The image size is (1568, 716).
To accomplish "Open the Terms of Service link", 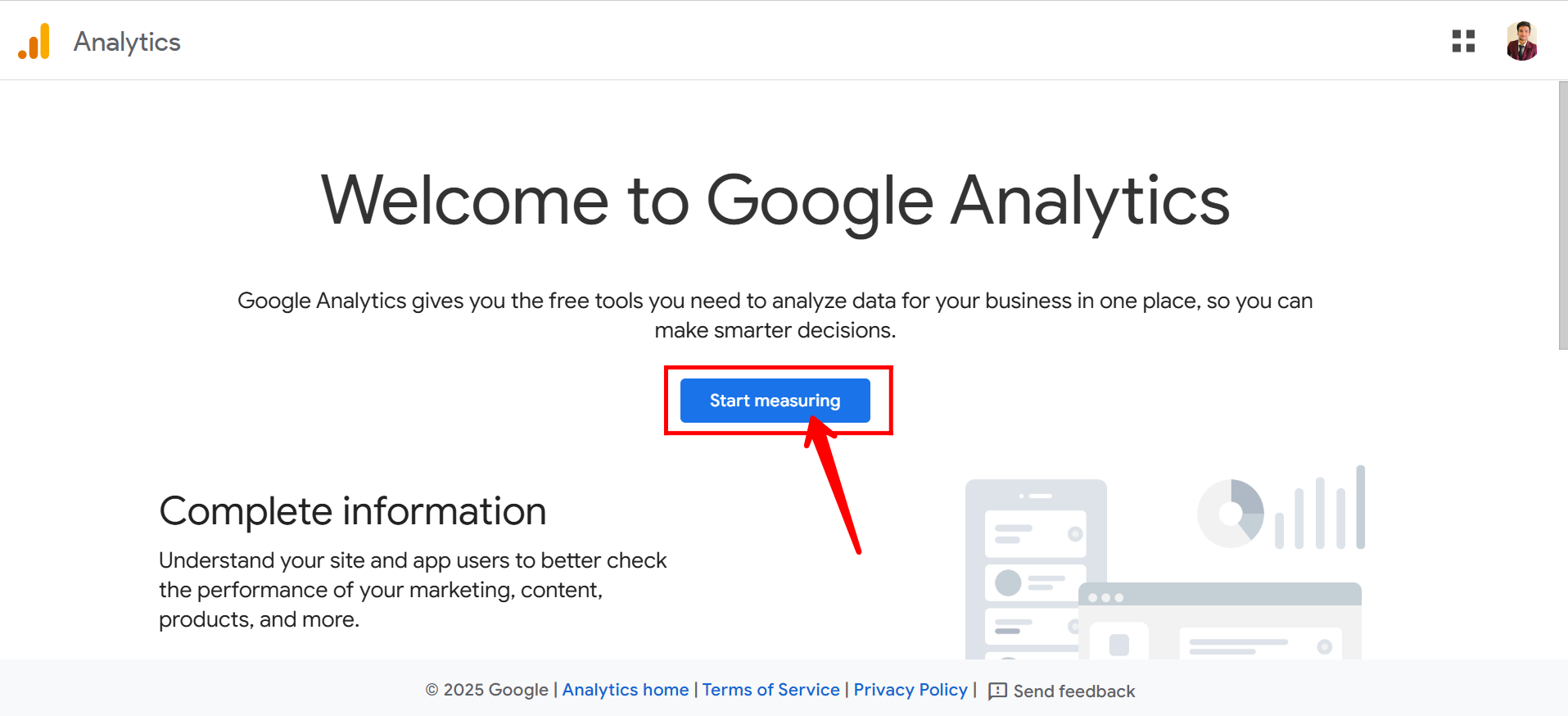I will [x=770, y=690].
